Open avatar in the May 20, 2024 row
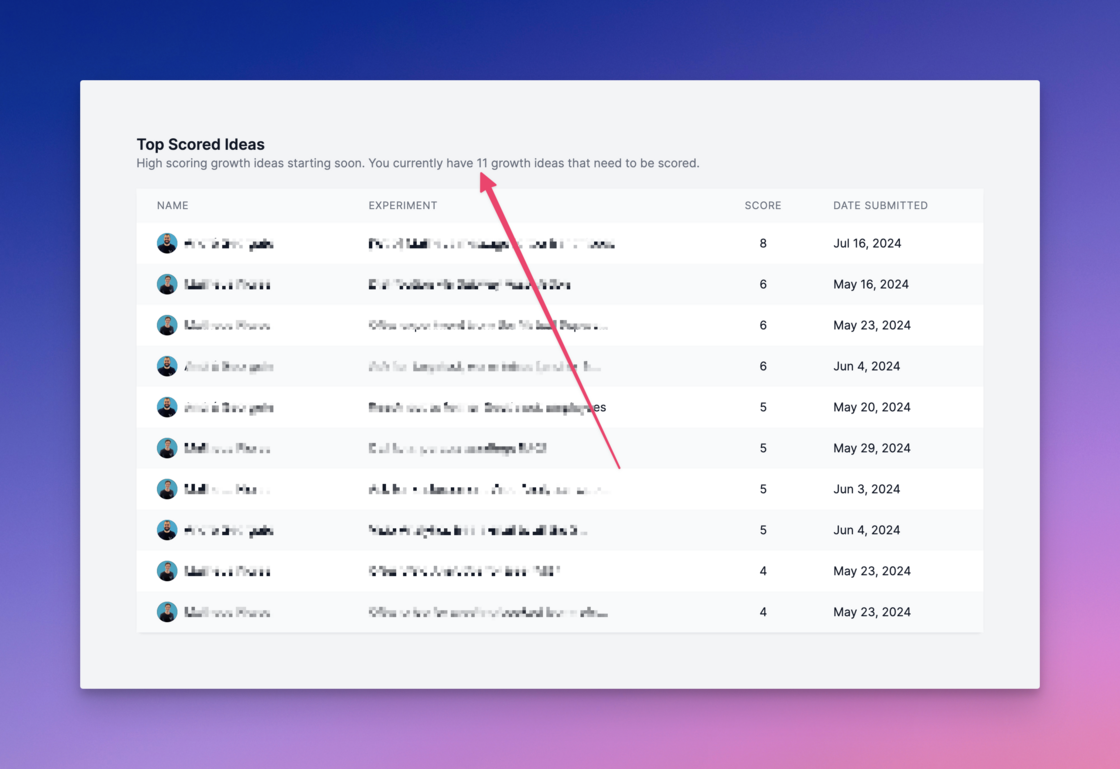This screenshot has width=1120, height=769. (x=167, y=408)
